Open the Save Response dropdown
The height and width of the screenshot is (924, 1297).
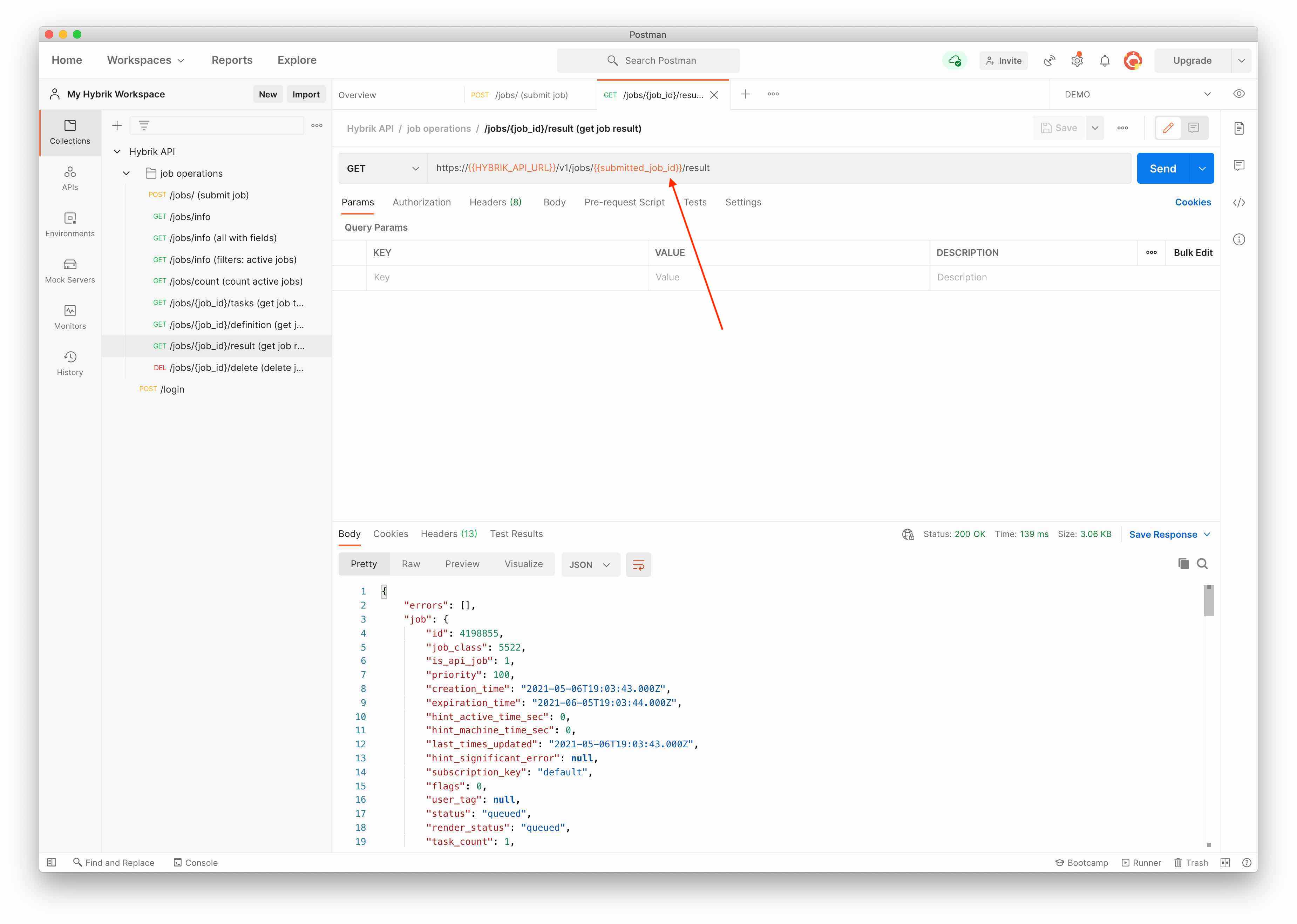point(1169,534)
